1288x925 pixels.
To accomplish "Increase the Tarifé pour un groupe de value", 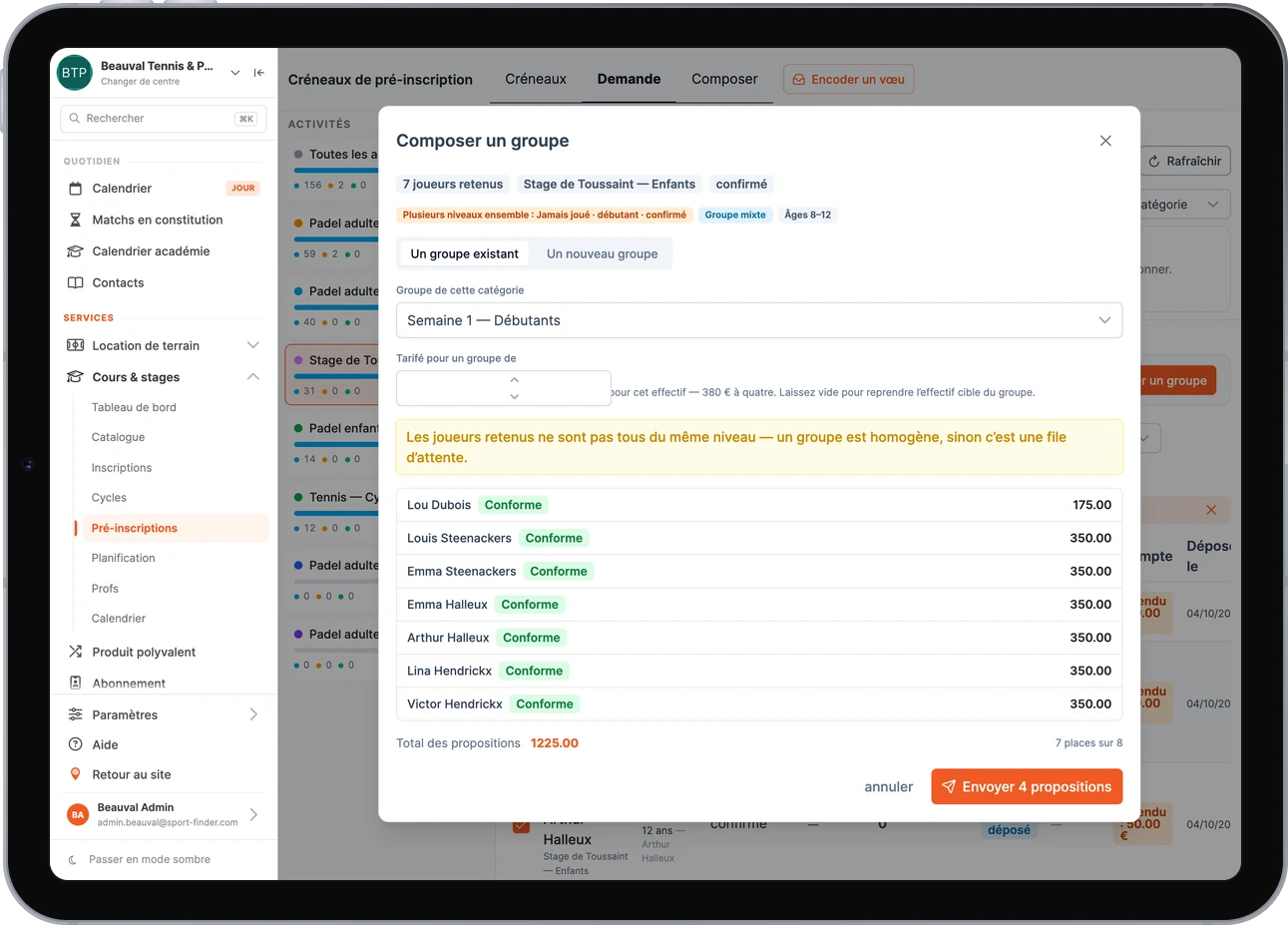I will coord(515,379).
